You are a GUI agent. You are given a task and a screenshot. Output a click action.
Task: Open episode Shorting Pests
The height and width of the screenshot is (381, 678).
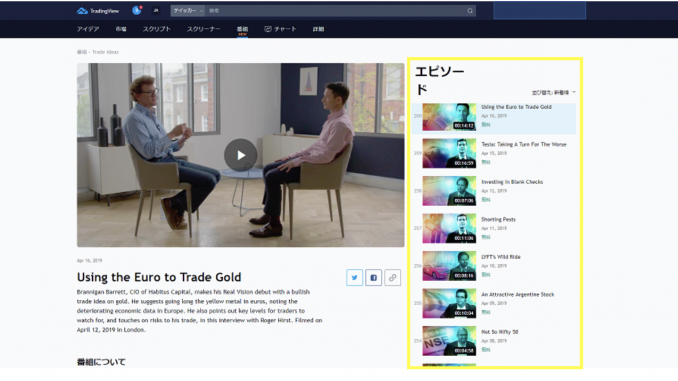point(499,219)
